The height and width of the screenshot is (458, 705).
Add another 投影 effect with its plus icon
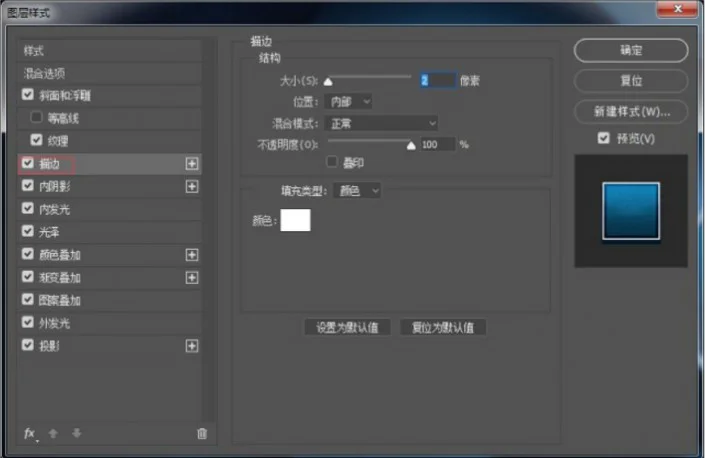point(192,346)
